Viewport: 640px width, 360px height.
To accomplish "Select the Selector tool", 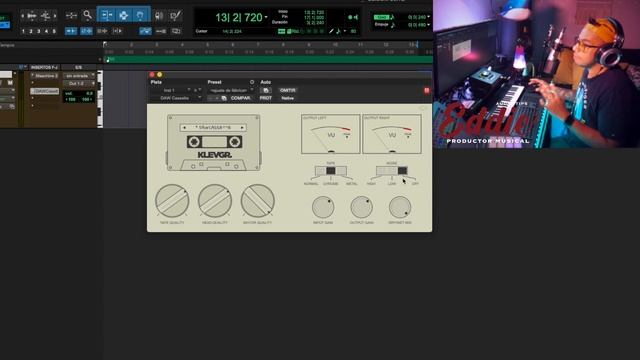I will 123,16.
